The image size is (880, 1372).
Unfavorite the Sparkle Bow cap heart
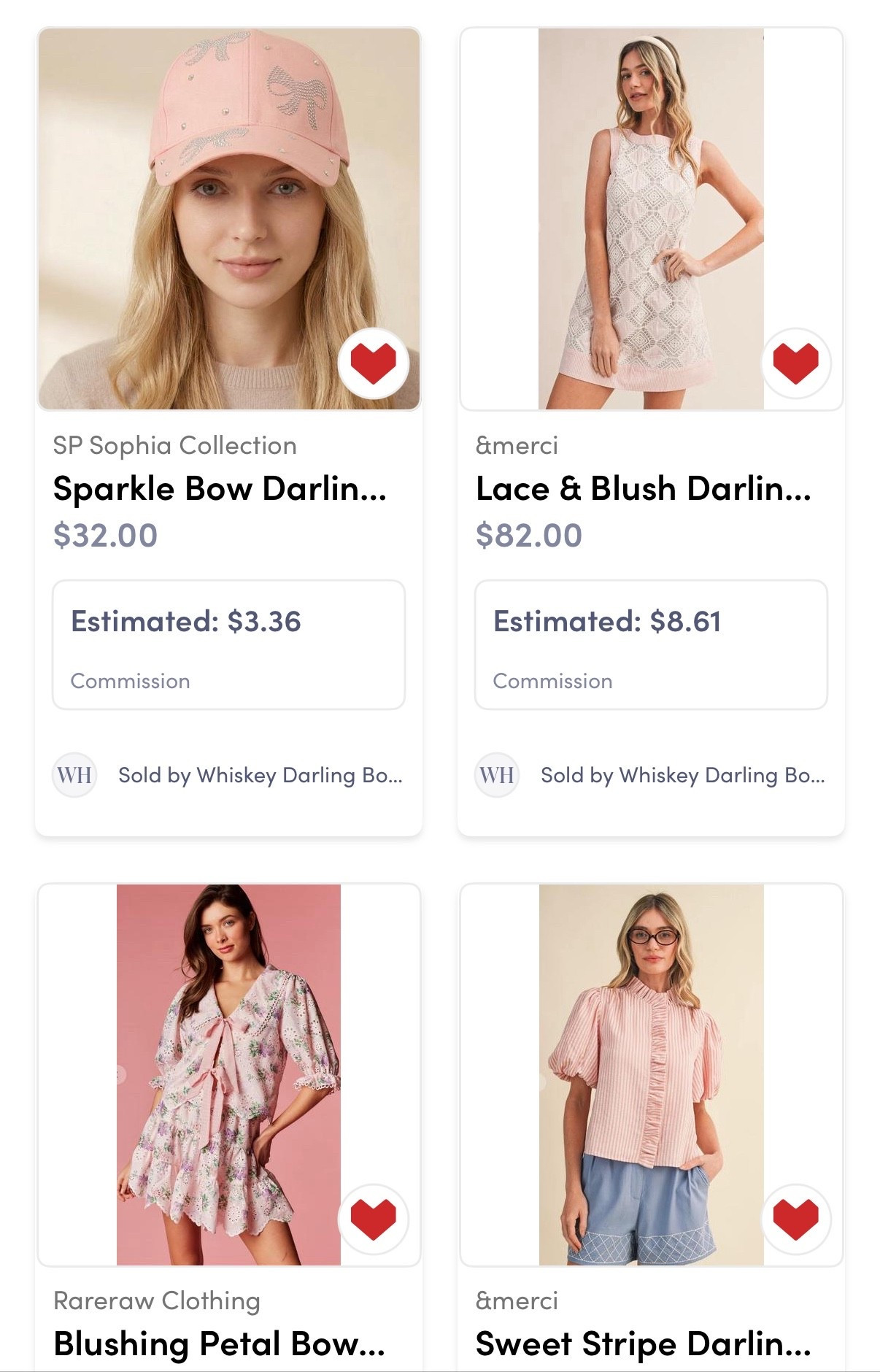pyautogui.click(x=373, y=363)
